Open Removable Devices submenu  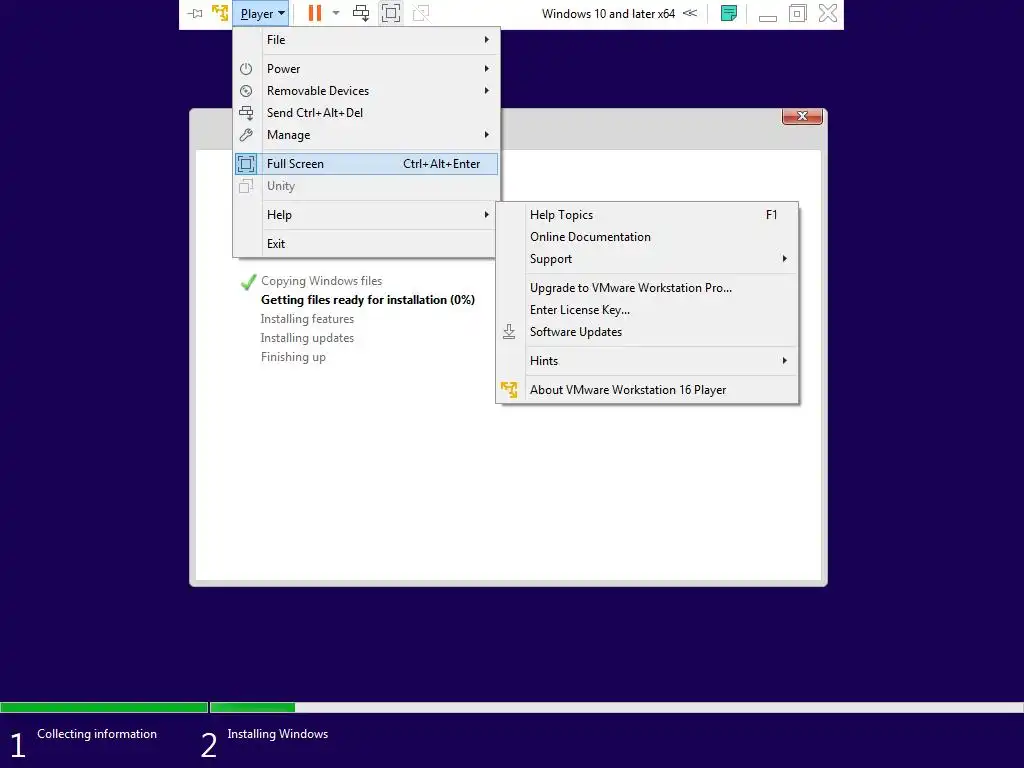click(366, 91)
